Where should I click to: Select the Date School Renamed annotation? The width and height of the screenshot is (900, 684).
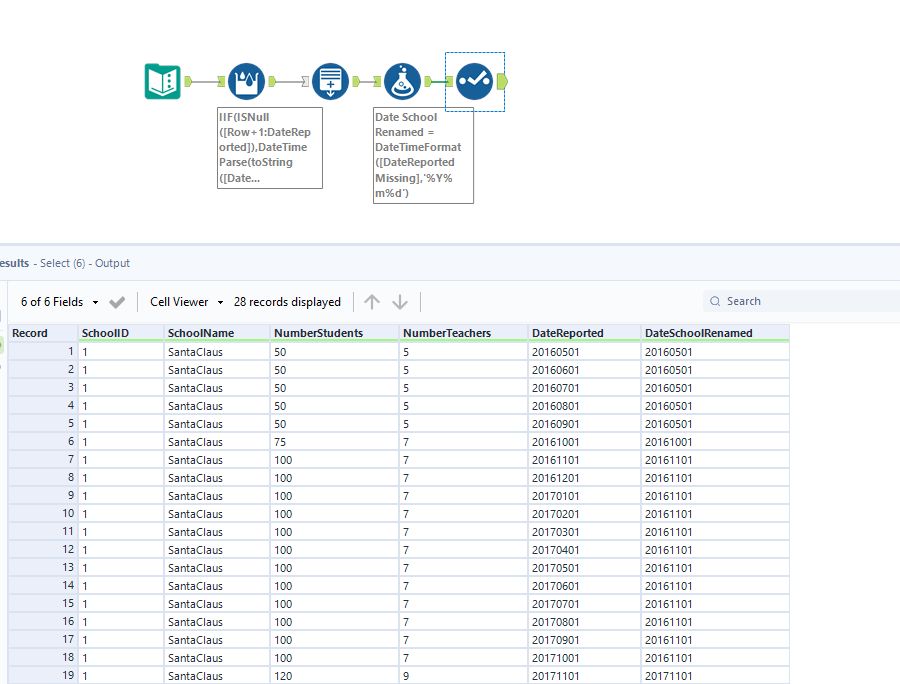tap(423, 155)
